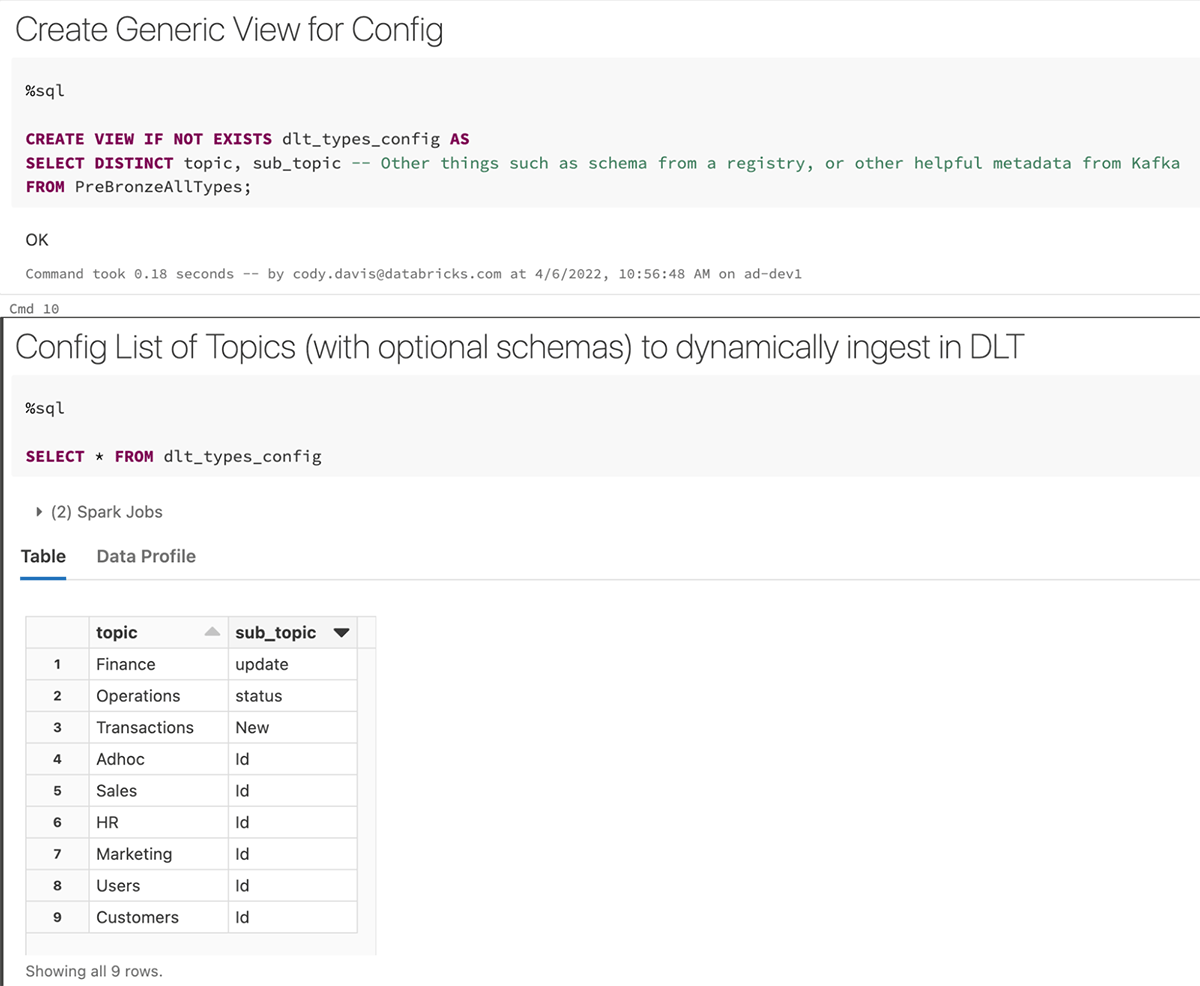Click the sub_topic column header label
Screen dimensions: 1200x986
(x=275, y=632)
